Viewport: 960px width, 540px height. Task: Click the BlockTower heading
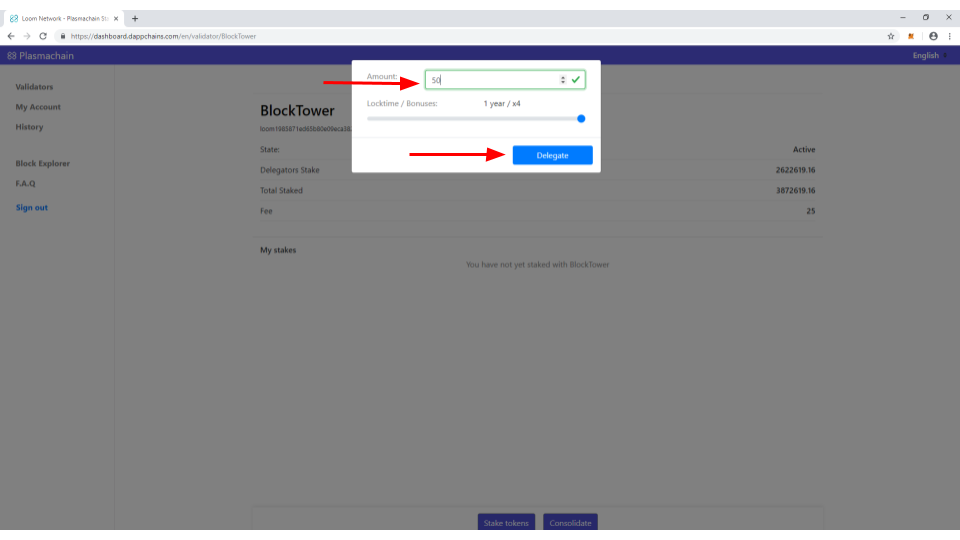point(297,111)
